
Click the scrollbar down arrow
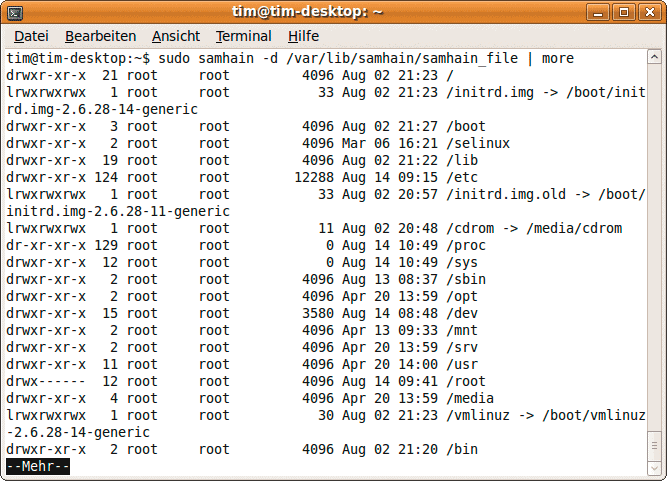[x=654, y=468]
